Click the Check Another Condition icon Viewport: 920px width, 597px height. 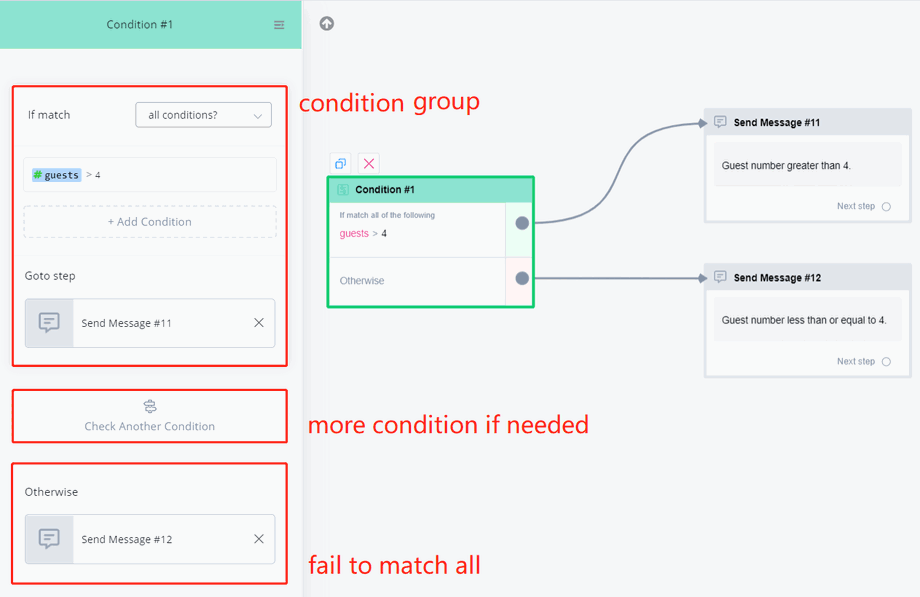click(x=150, y=406)
